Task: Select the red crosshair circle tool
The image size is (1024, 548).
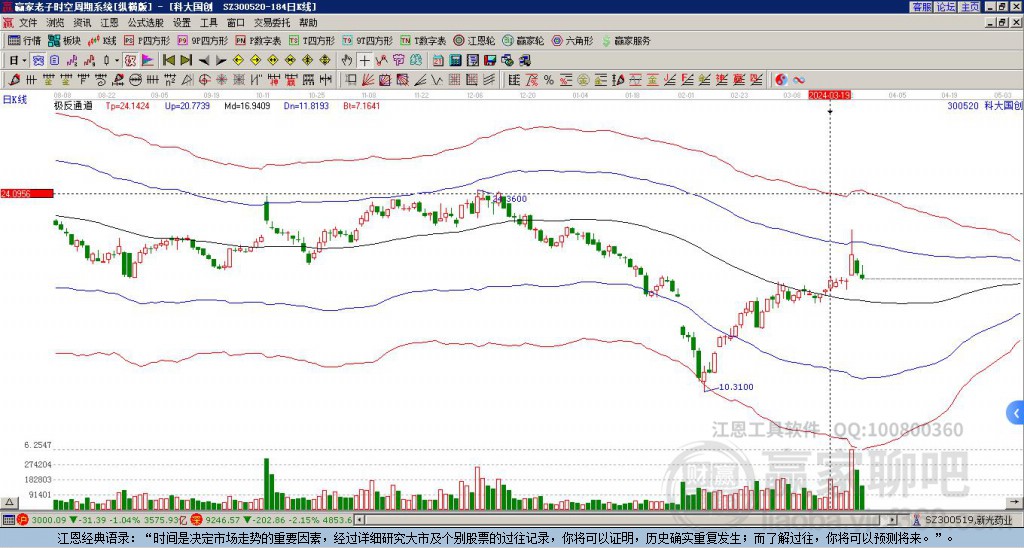Action: pos(204,80)
